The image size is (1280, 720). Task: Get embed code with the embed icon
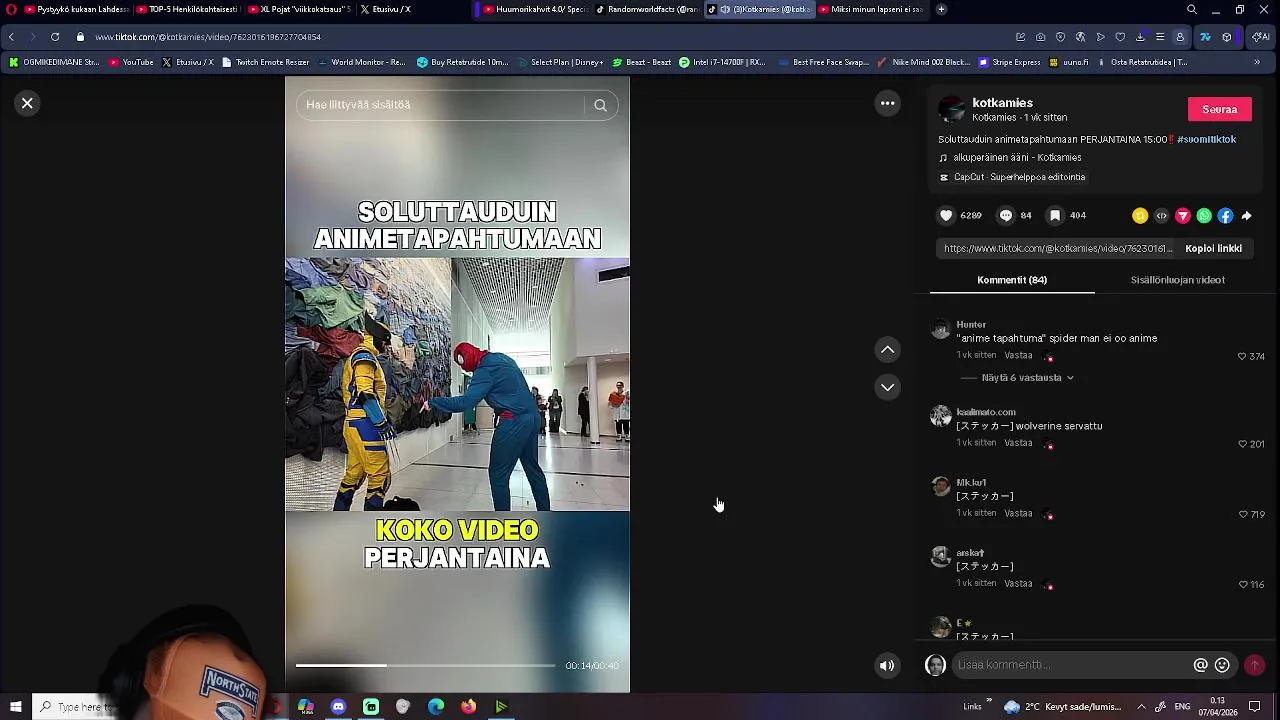point(1161,216)
